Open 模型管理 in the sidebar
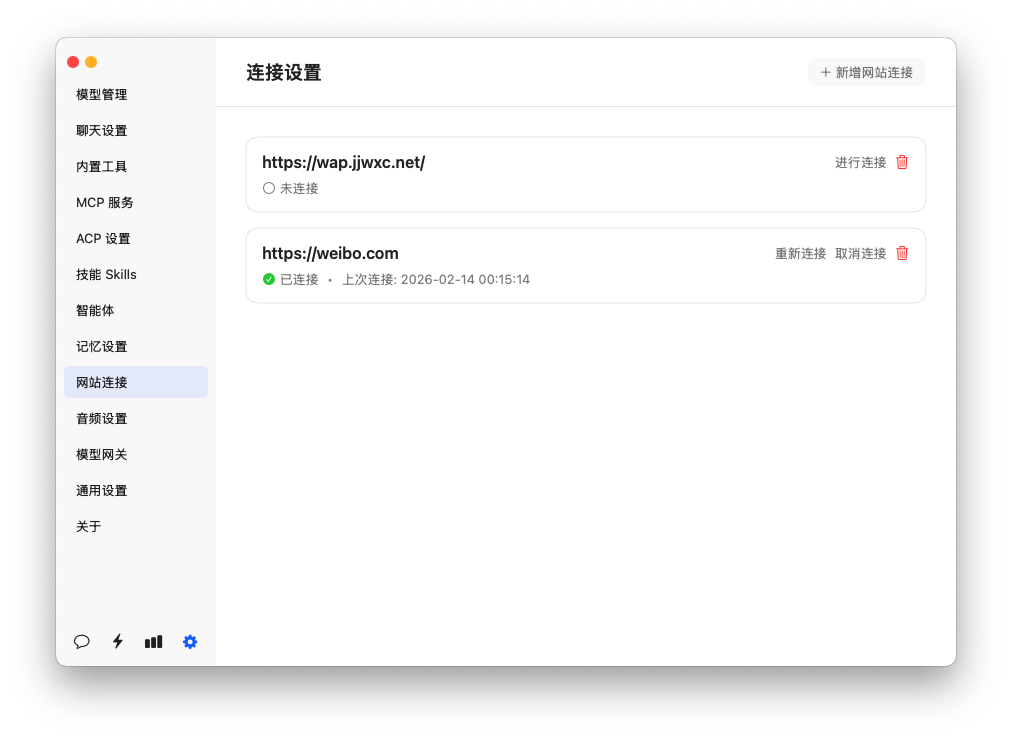The height and width of the screenshot is (740, 1012). tap(102, 95)
